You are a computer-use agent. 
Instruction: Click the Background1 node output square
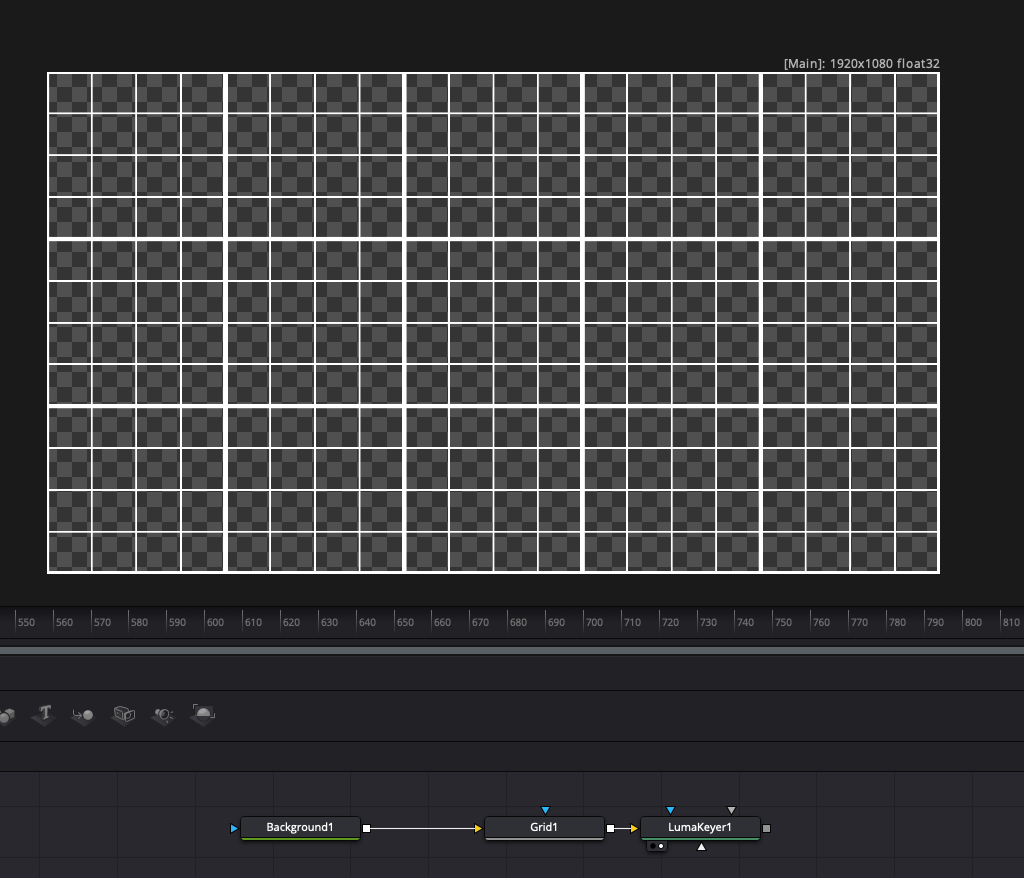click(x=366, y=828)
